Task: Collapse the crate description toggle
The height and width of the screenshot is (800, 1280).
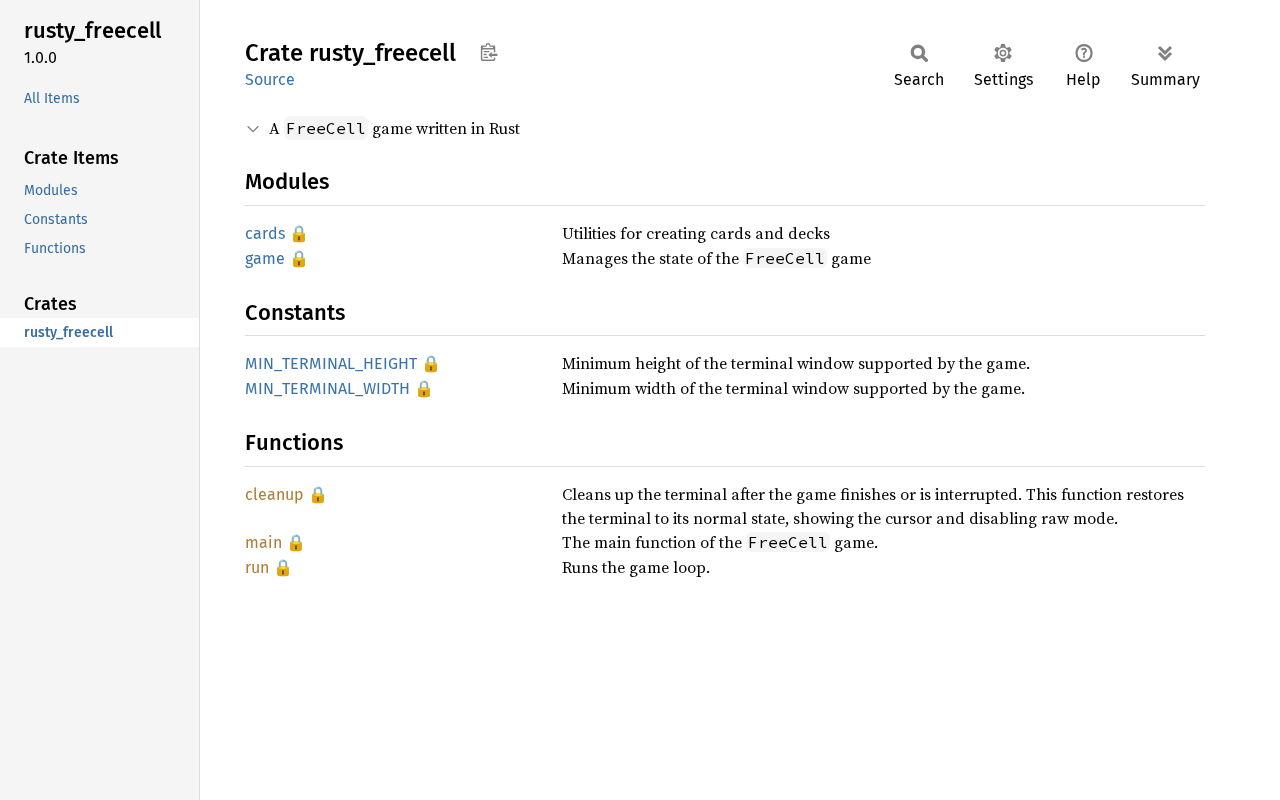Action: [x=253, y=129]
